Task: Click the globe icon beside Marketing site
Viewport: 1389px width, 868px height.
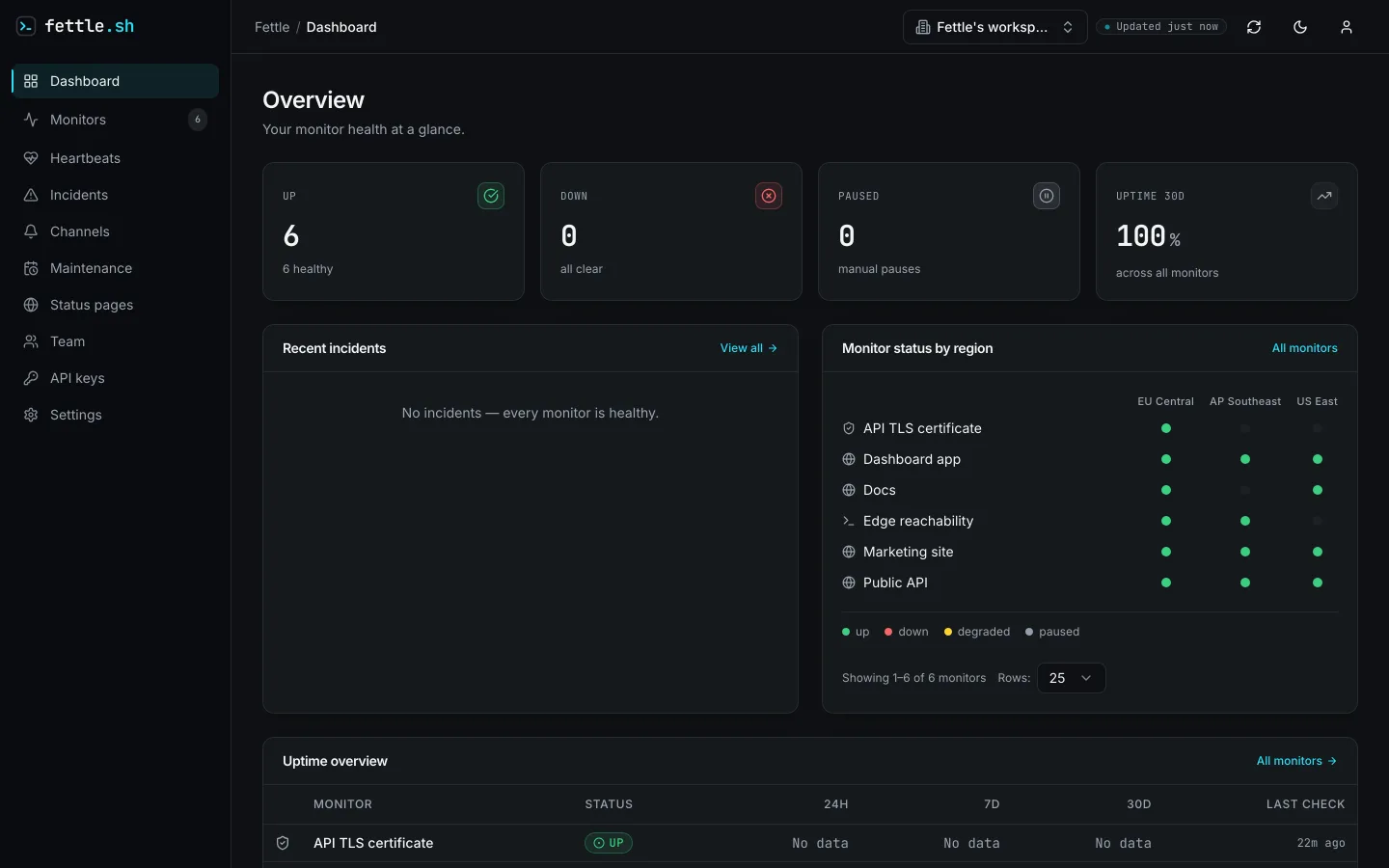Action: click(x=849, y=552)
